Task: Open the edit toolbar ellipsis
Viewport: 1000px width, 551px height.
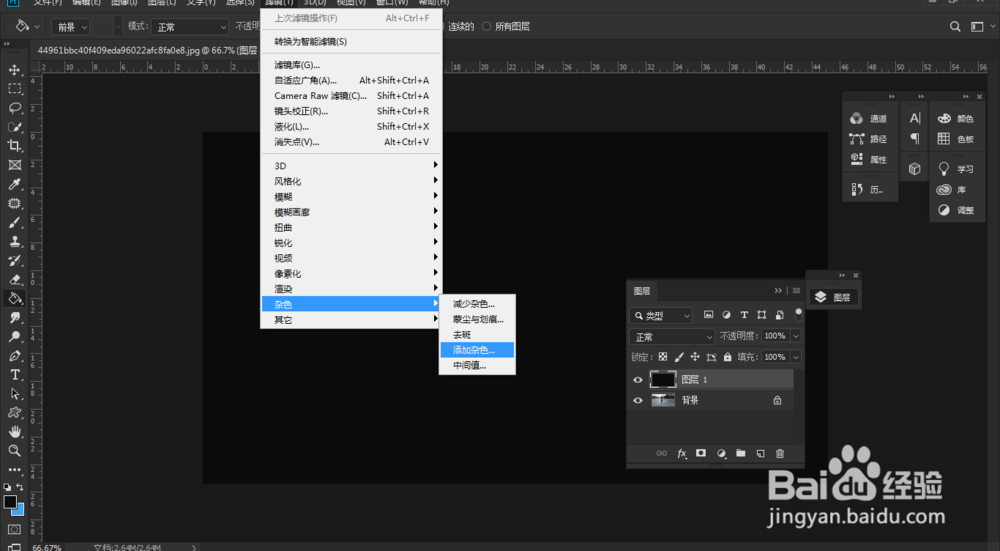Action: pyautogui.click(x=15, y=470)
